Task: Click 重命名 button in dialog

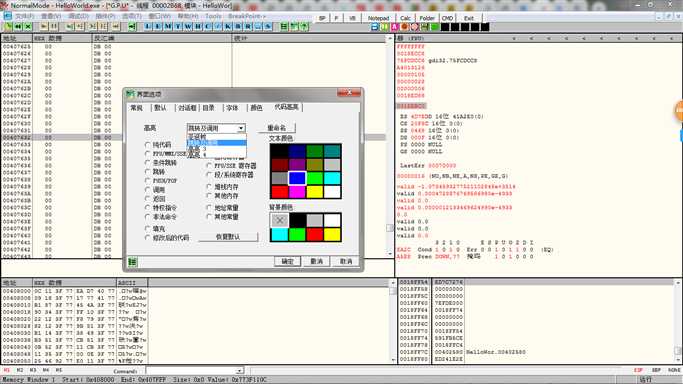Action: tap(277, 128)
